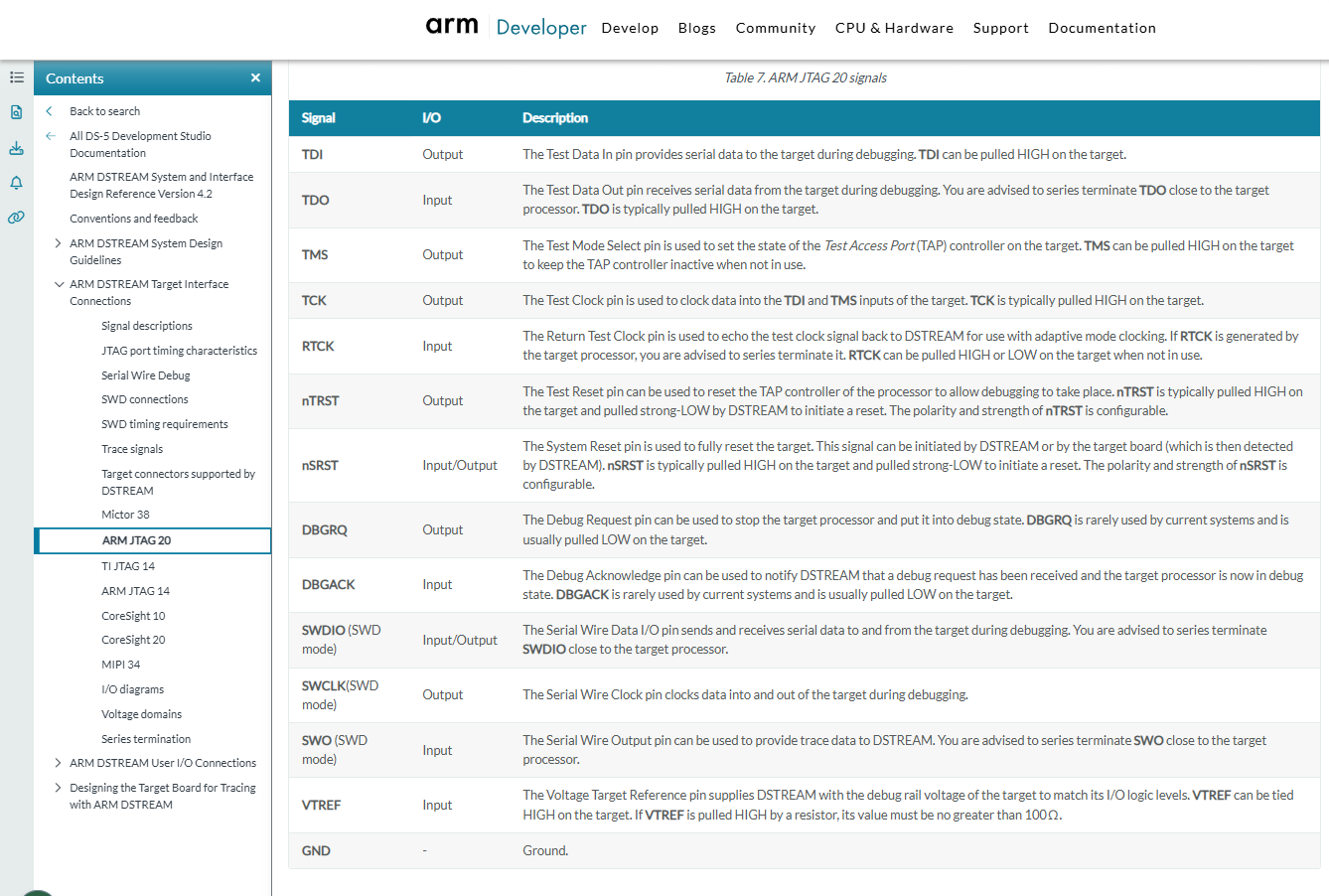1329x896 pixels.
Task: Click the download icon in left rail
Action: (x=17, y=148)
